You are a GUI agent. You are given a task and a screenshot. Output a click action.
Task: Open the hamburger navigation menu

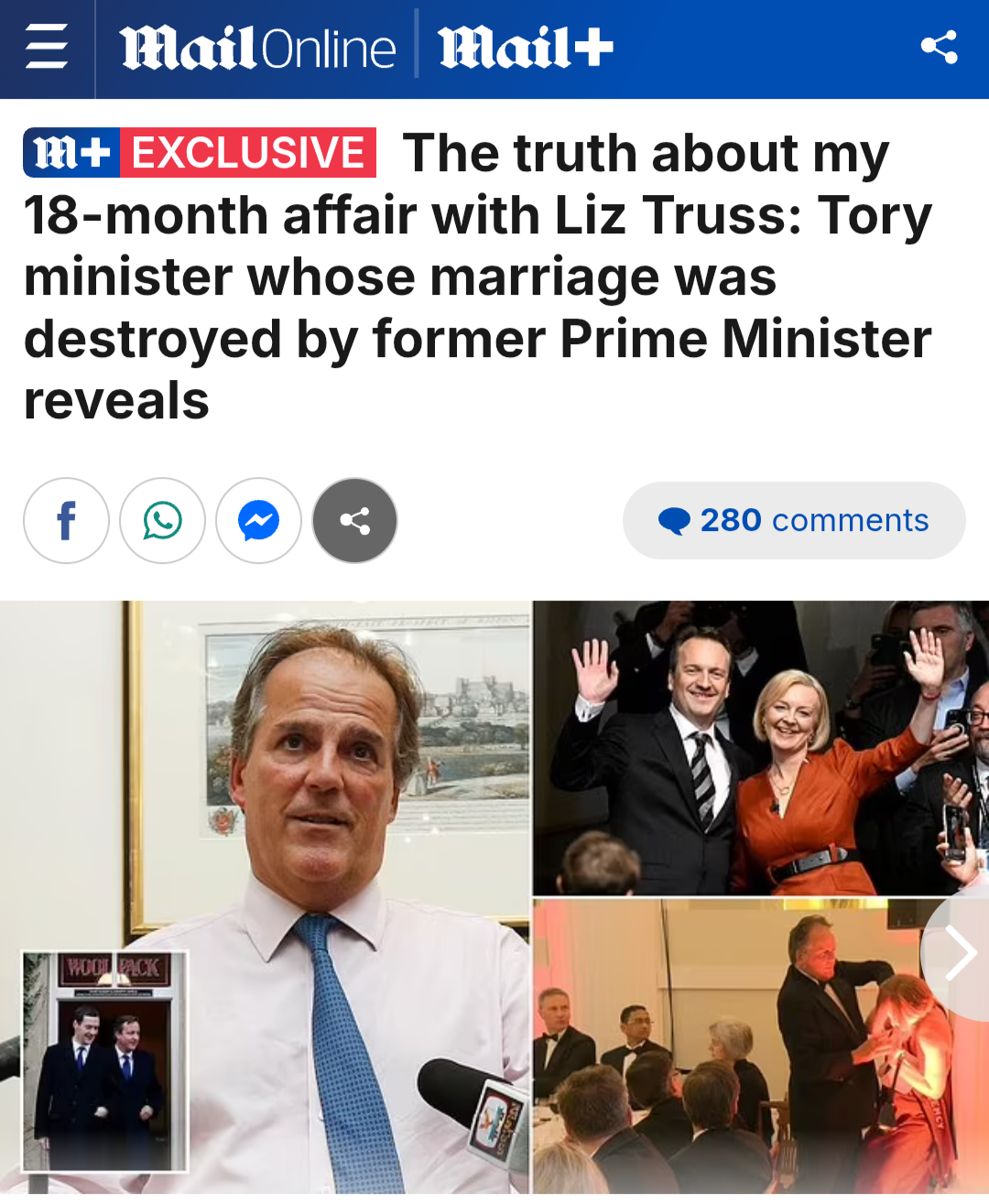[46, 48]
